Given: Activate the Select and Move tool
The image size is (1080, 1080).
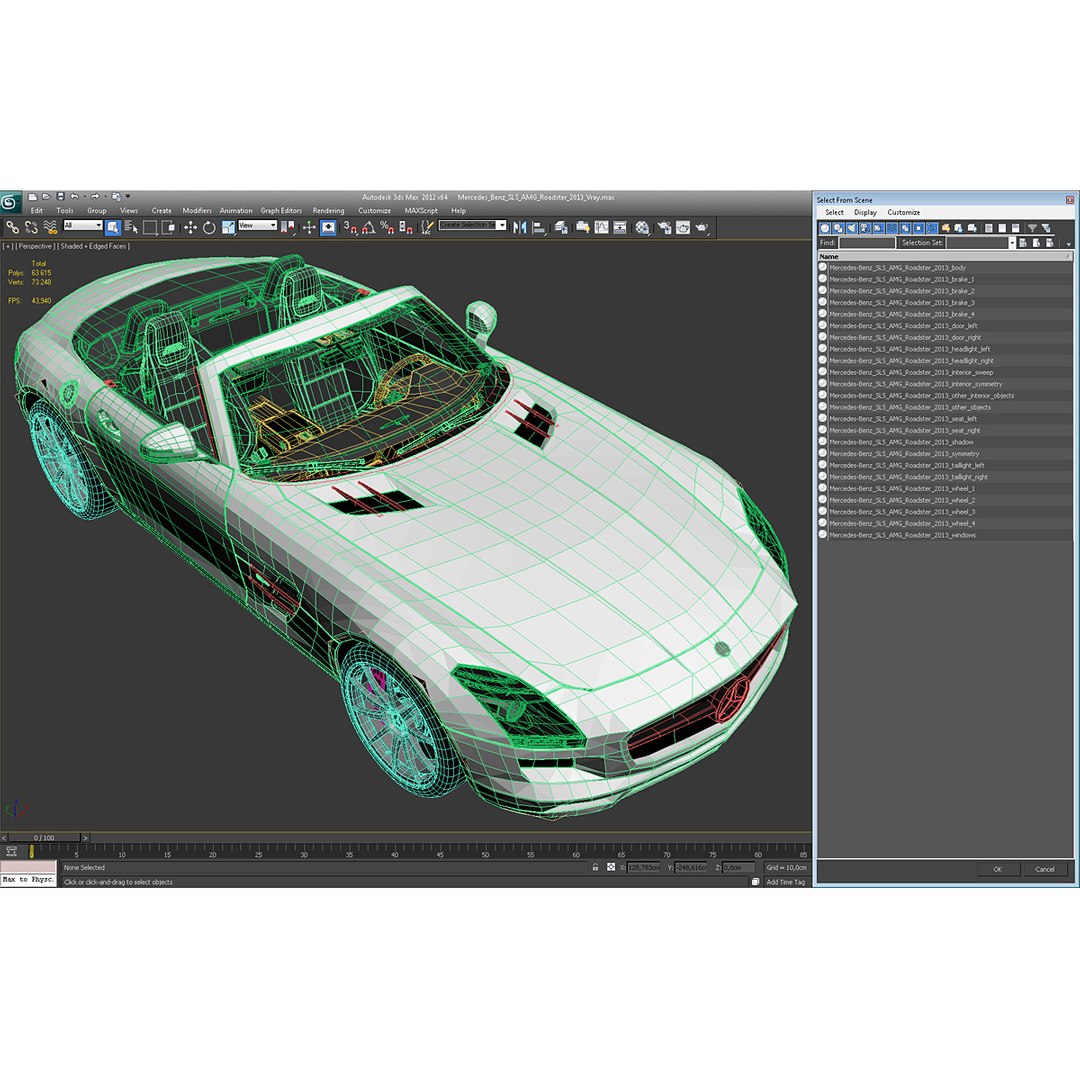Looking at the screenshot, I should (x=190, y=227).
